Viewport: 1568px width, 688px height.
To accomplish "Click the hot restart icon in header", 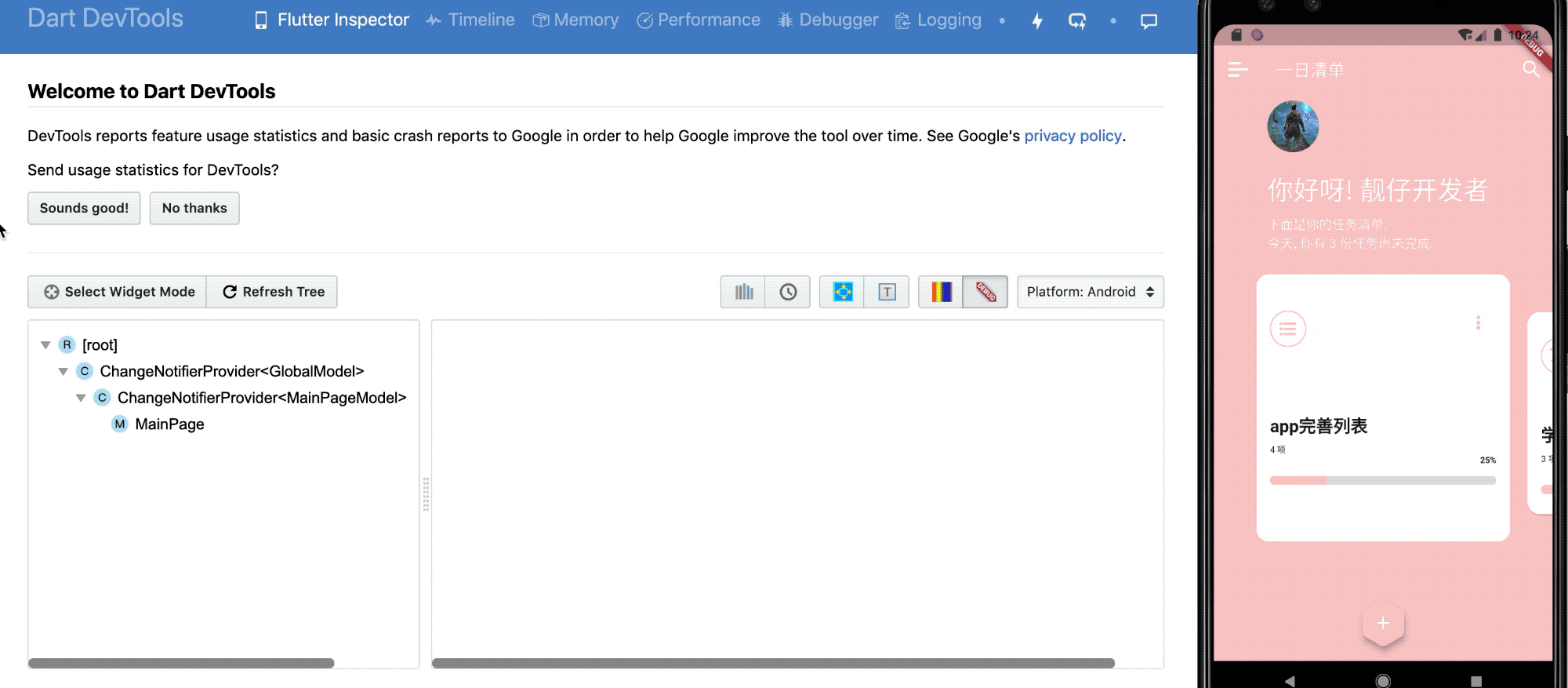I will coord(1077,21).
